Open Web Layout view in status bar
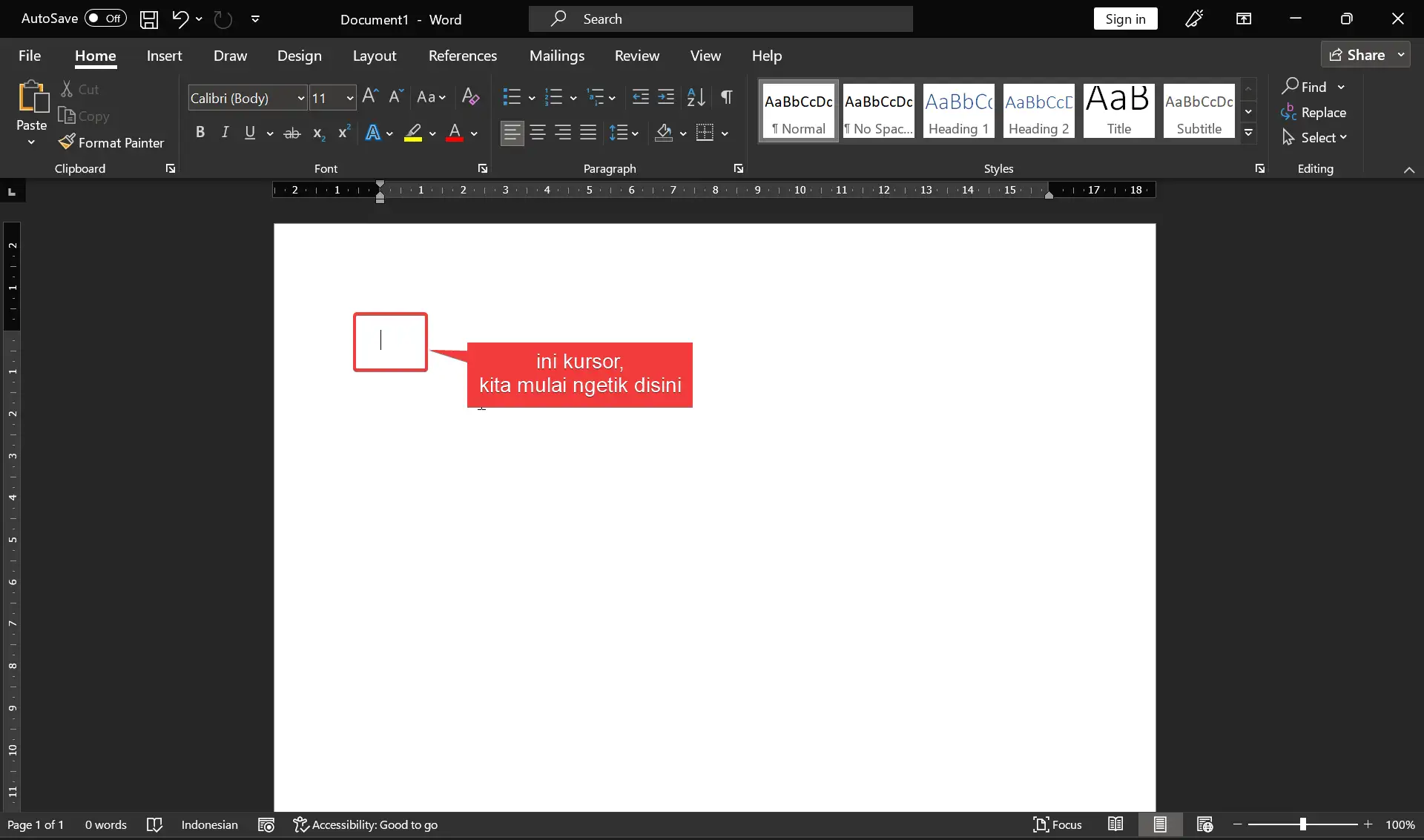The image size is (1424, 840). pyautogui.click(x=1204, y=824)
